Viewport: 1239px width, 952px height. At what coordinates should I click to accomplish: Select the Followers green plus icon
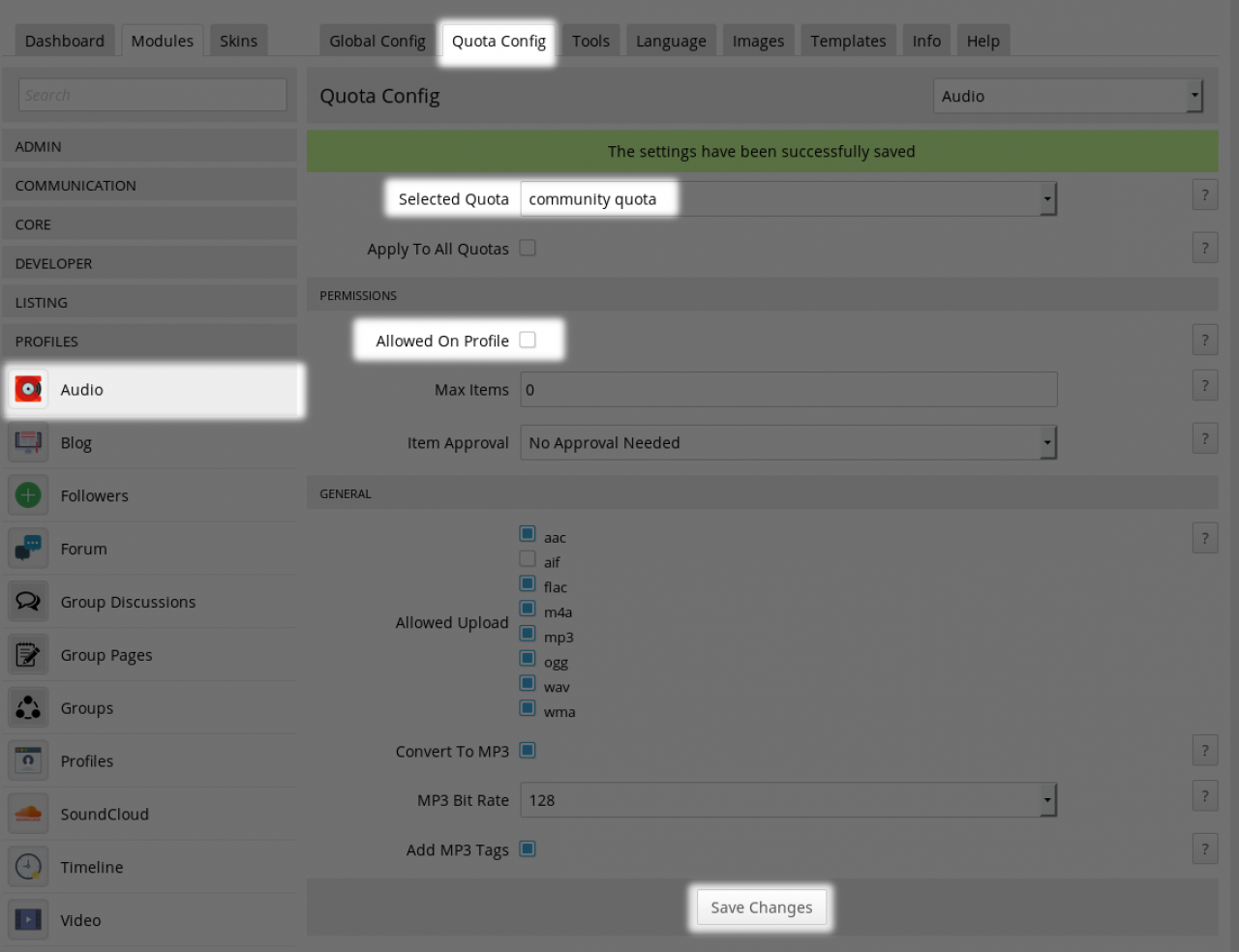coord(29,496)
